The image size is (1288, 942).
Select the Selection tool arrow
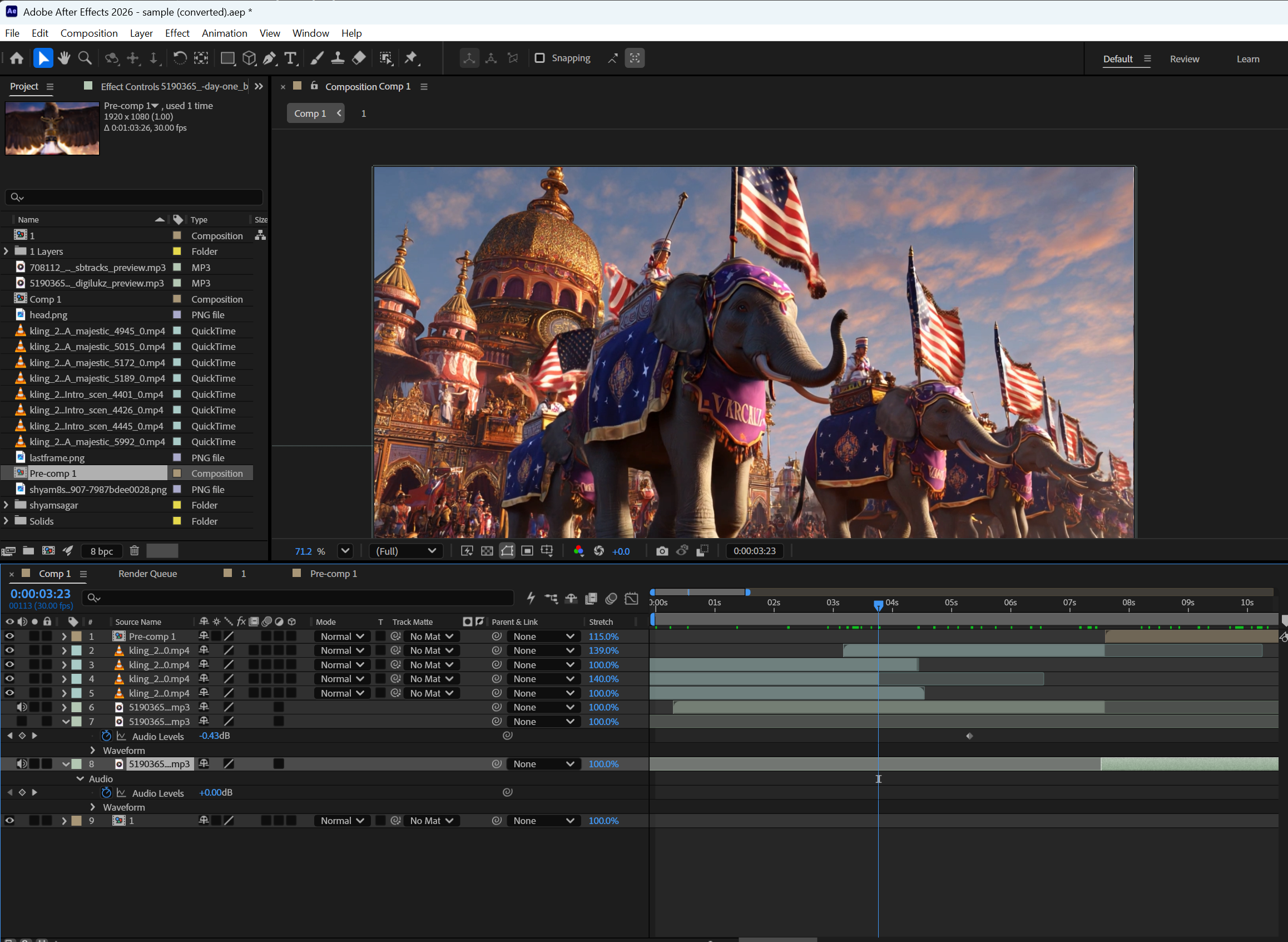[43, 58]
